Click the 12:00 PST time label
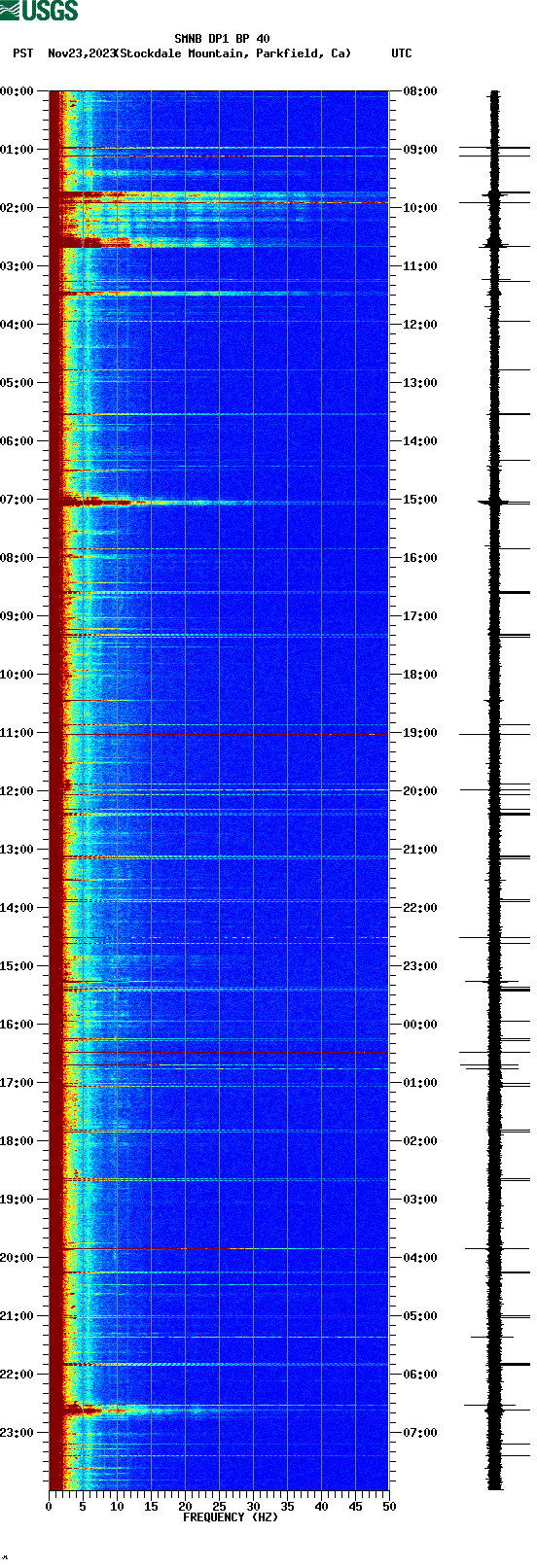The width and height of the screenshot is (537, 1568). pyautogui.click(x=18, y=791)
